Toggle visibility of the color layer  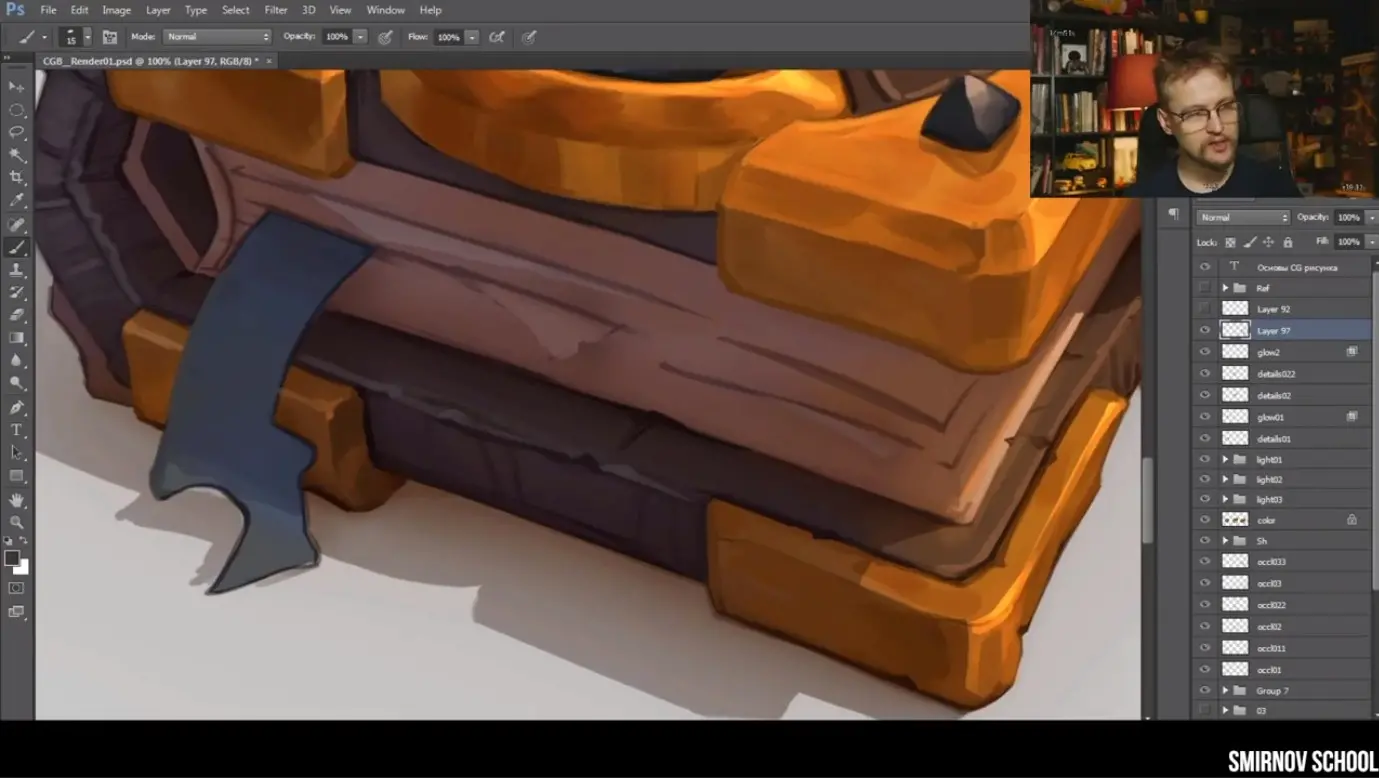1205,520
